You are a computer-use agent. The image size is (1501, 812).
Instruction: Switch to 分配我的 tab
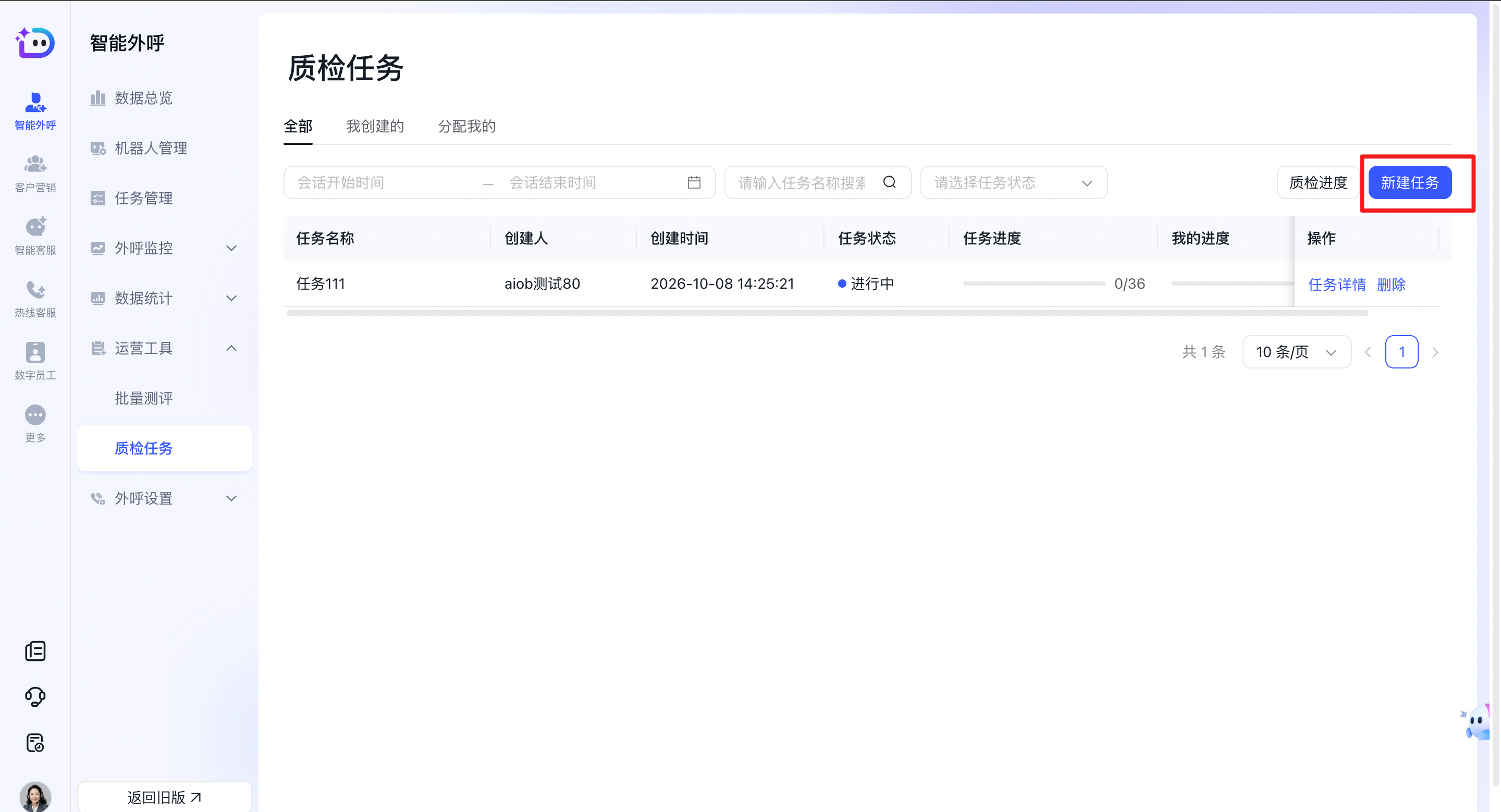(467, 126)
